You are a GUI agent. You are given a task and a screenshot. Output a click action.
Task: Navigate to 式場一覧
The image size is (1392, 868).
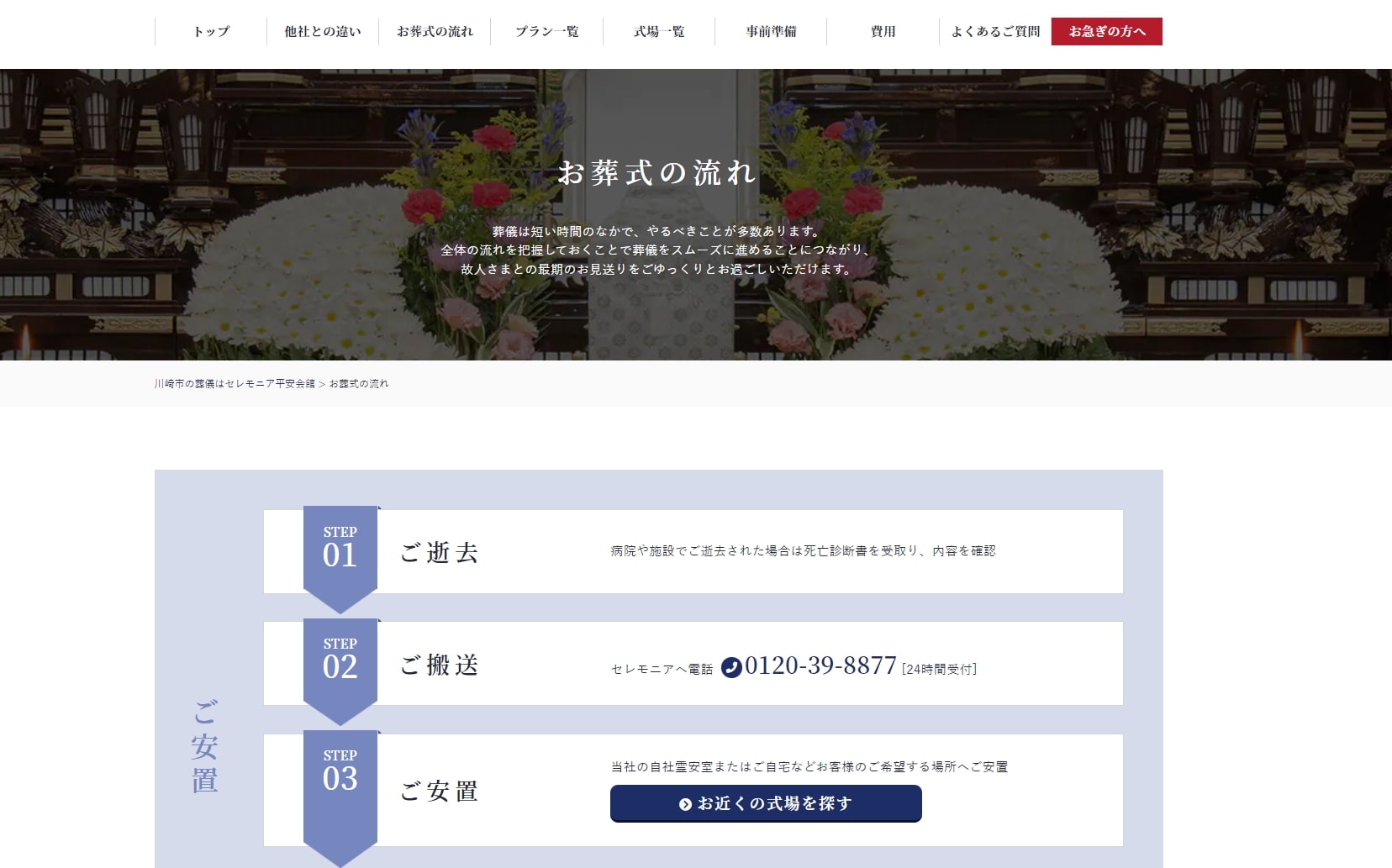[659, 32]
